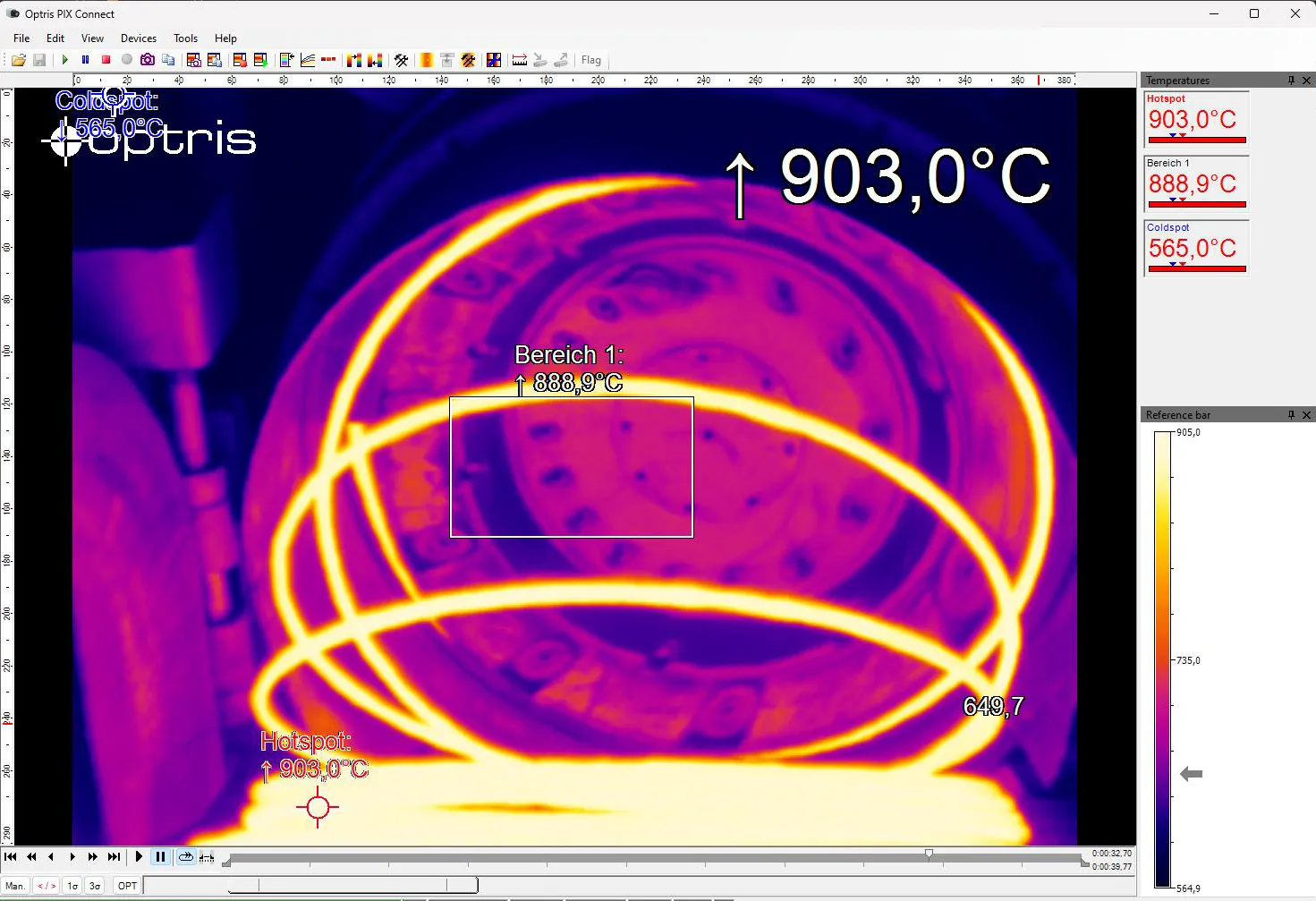Click the copy to clipboard icon
1316x901 pixels.
click(x=168, y=60)
